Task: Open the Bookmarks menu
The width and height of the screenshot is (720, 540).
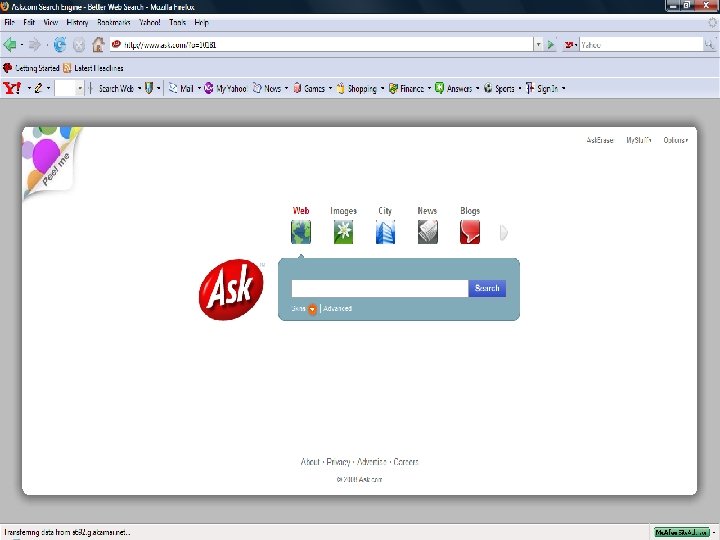Action: pos(114,22)
